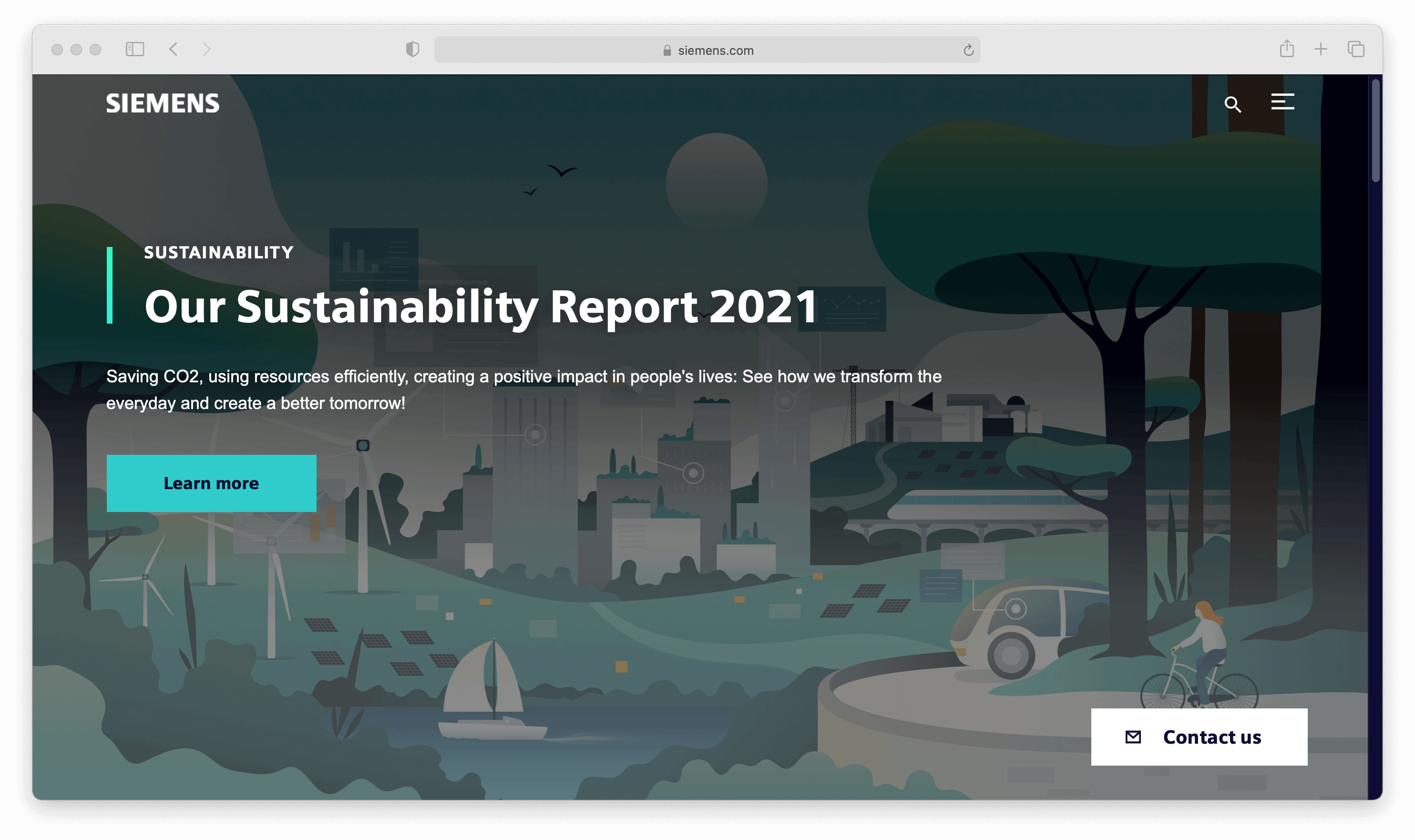Click the envelope icon in Contact us
1415x840 pixels.
[1133, 737]
